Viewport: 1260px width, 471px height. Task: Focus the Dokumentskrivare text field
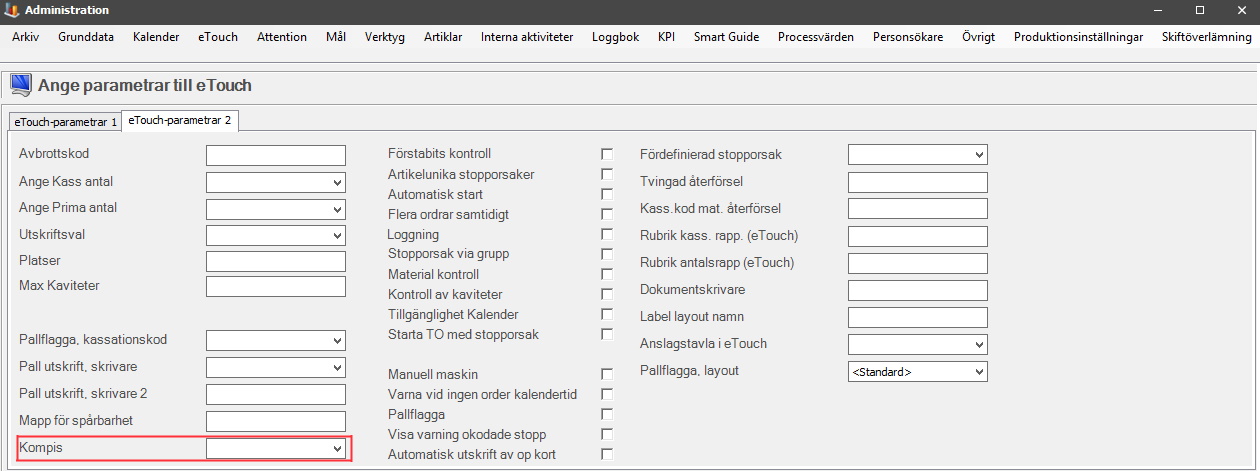[x=918, y=291]
